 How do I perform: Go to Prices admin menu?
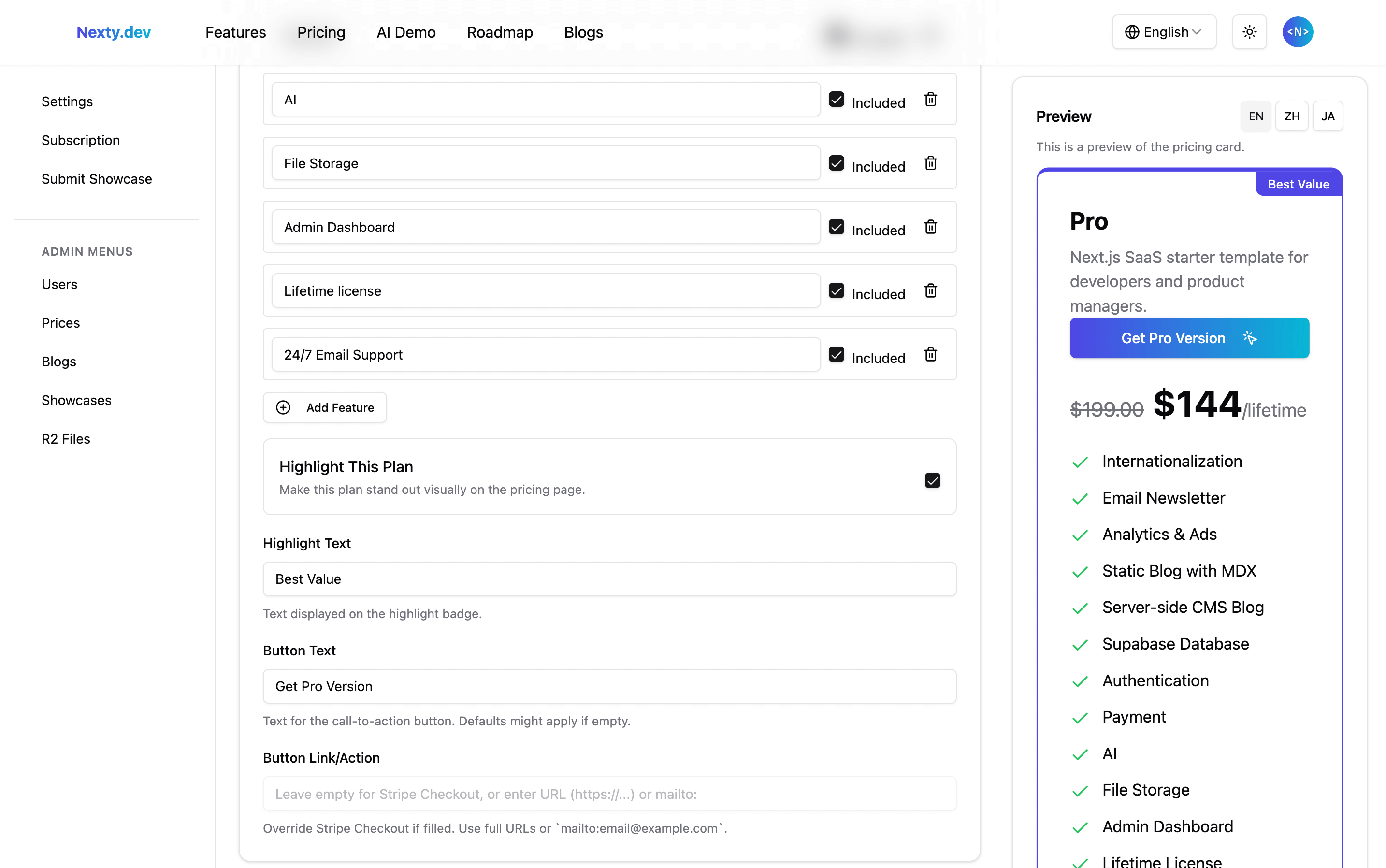[60, 323]
